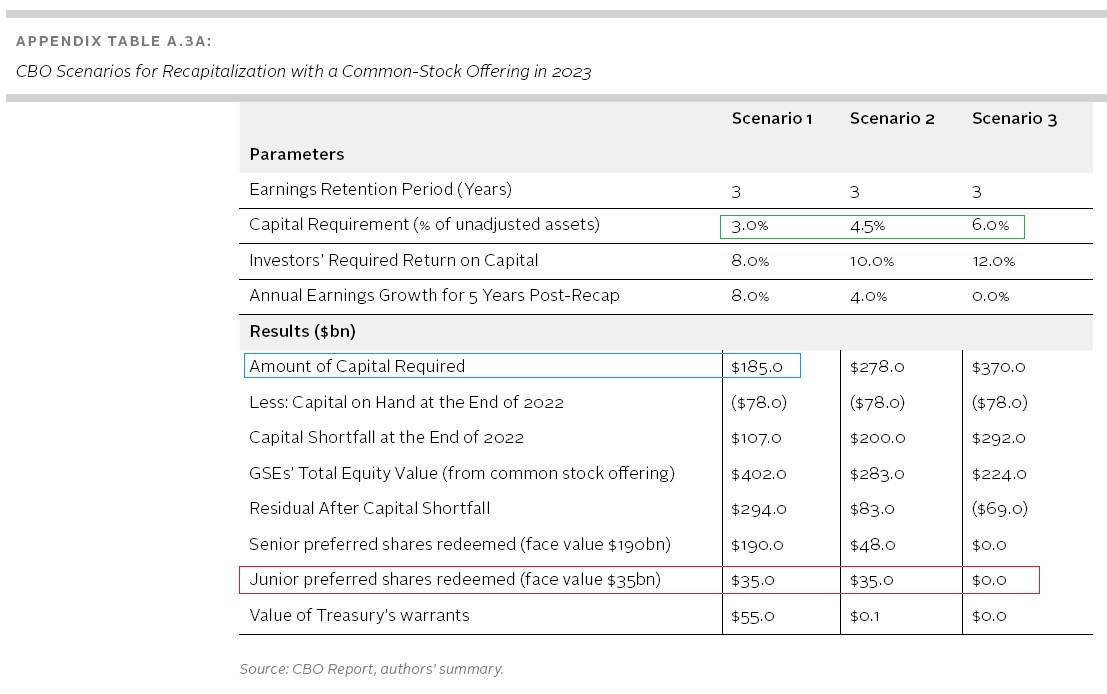
Task: Select the Annual Earnings Growth row label
Action: pyautogui.click(x=434, y=296)
